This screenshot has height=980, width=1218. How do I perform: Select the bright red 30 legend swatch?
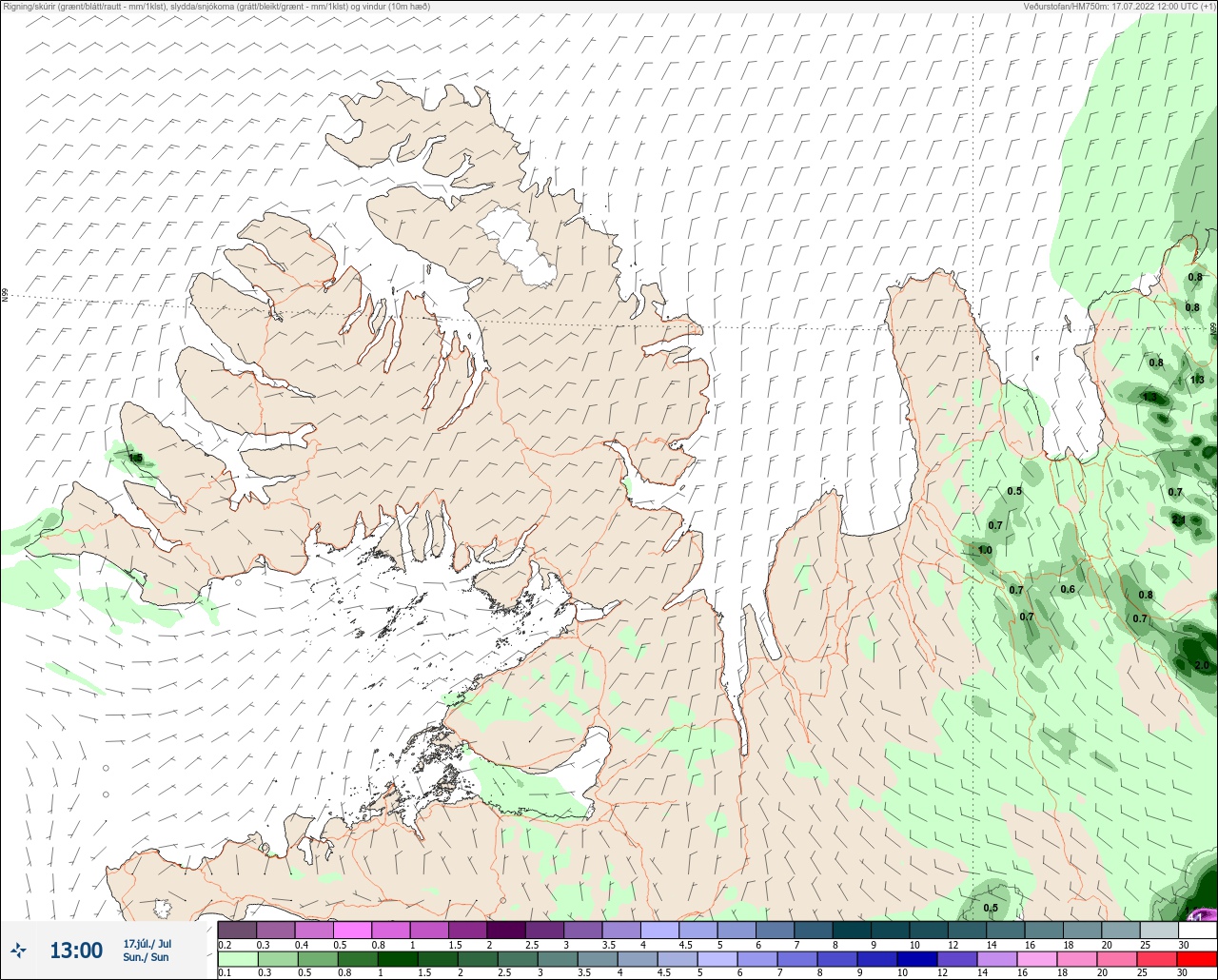(x=1197, y=959)
